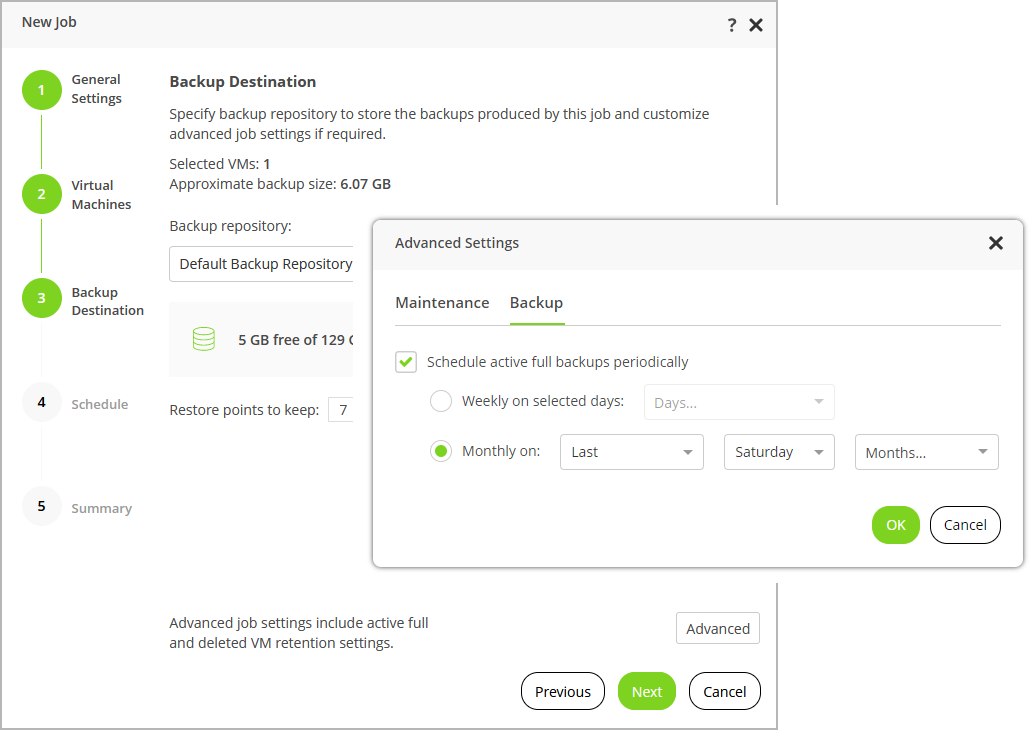Viewport: 1031px width, 730px height.
Task: Click the Restore points to keep field
Action: tap(342, 410)
